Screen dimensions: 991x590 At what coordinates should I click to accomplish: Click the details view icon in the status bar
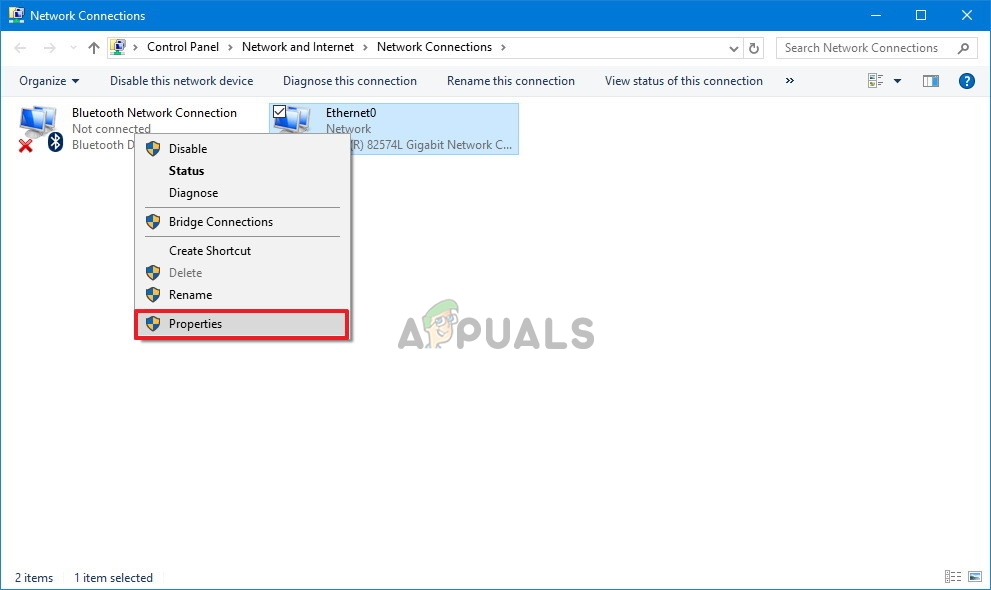[953, 577]
